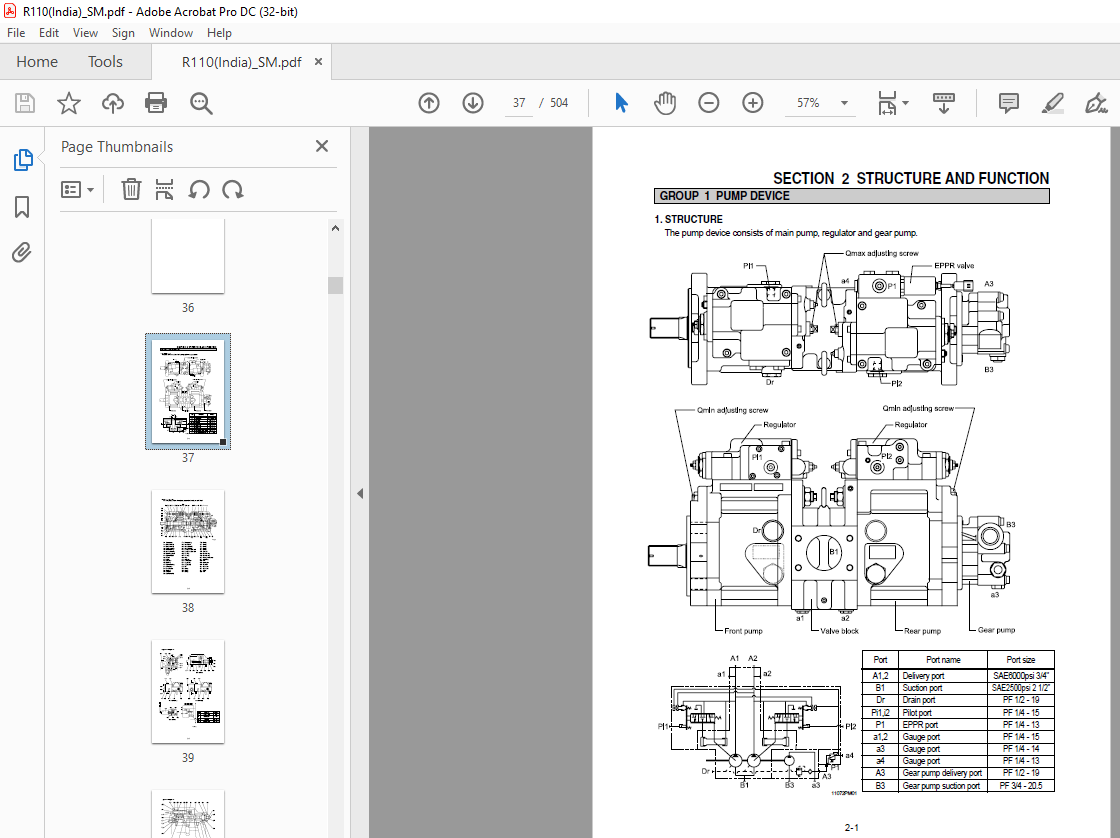Add the document to starred favorites
The width and height of the screenshot is (1120, 838).
[x=69, y=103]
